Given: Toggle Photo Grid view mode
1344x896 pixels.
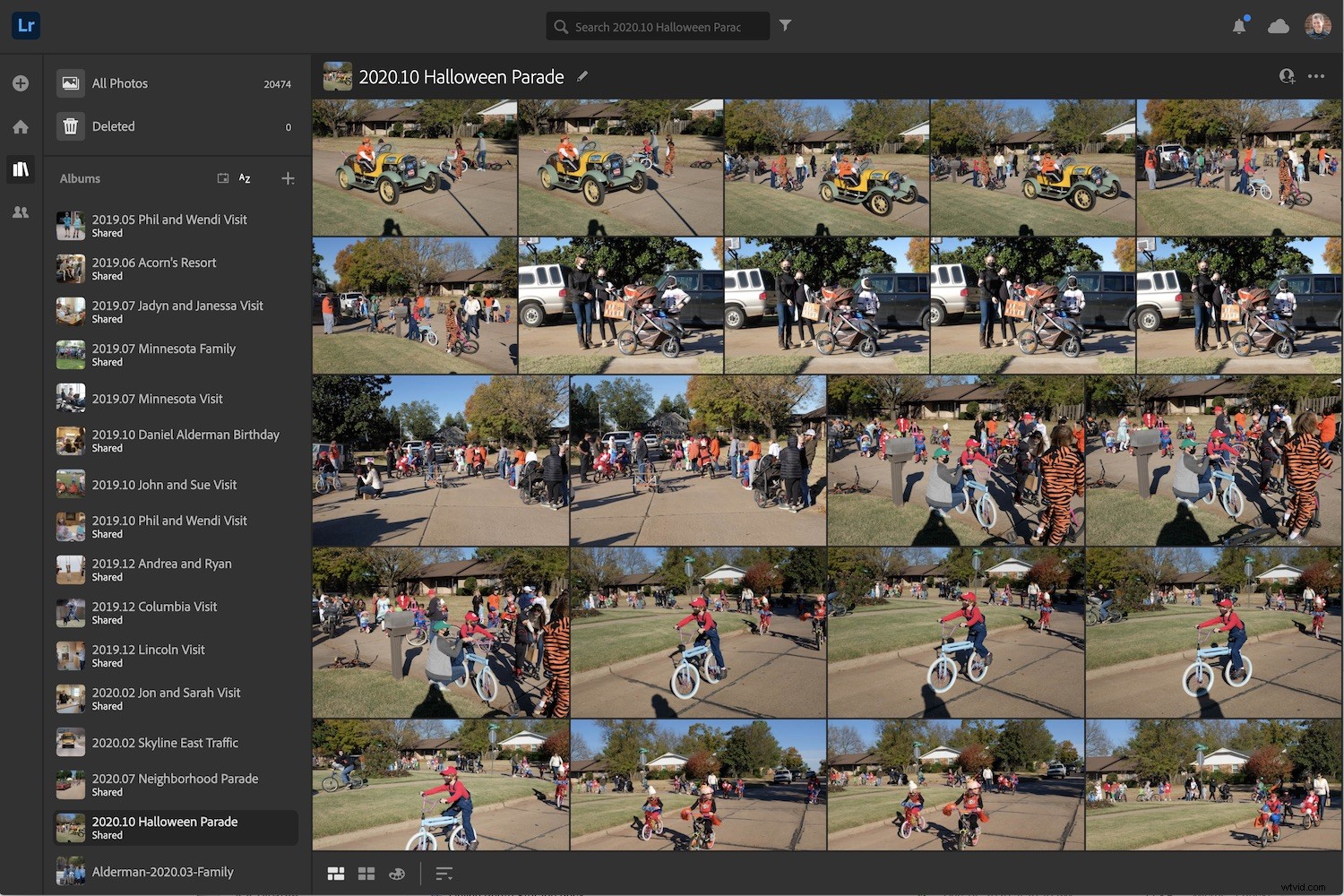Looking at the screenshot, I should (x=336, y=873).
